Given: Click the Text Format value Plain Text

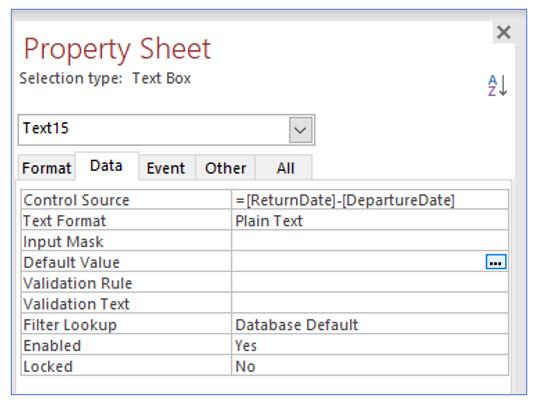Looking at the screenshot, I should [370, 221].
